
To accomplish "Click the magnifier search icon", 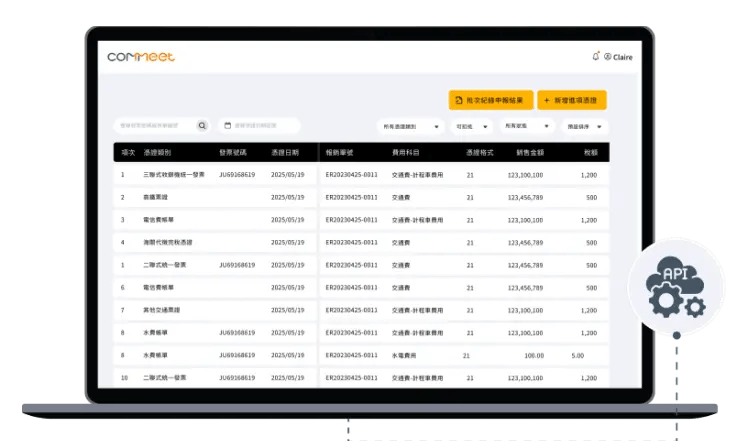I will pyautogui.click(x=202, y=125).
